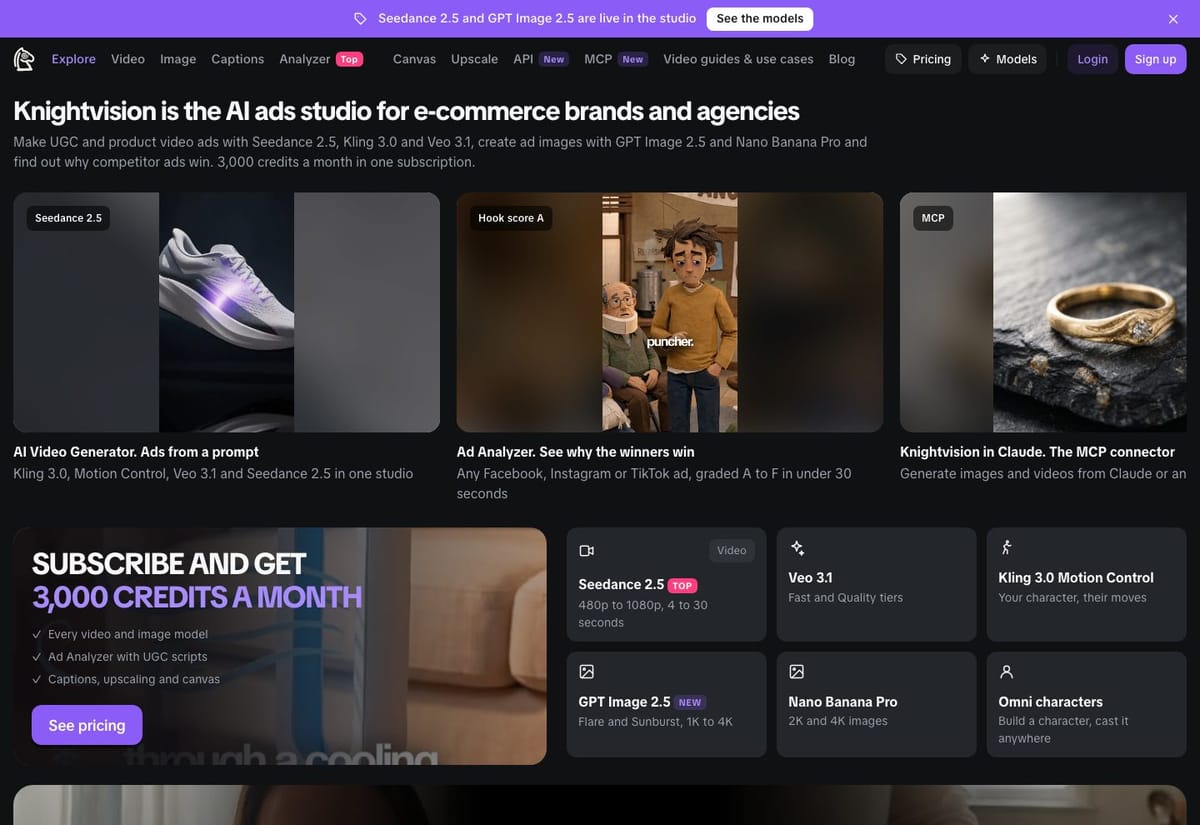The image size is (1200, 825).
Task: Click the See the models button
Action: pos(760,19)
